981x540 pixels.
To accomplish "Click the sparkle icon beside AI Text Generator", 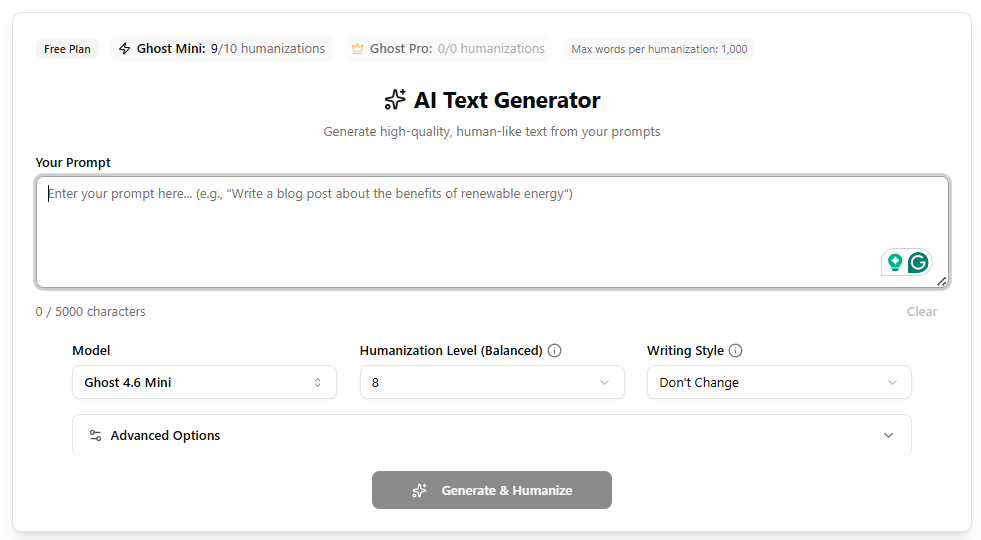I will coord(395,100).
